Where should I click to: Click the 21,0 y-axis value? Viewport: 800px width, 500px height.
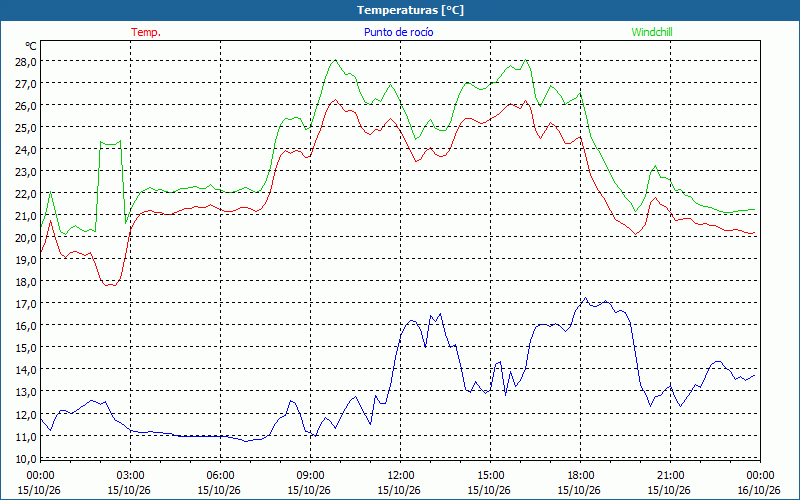25,215
